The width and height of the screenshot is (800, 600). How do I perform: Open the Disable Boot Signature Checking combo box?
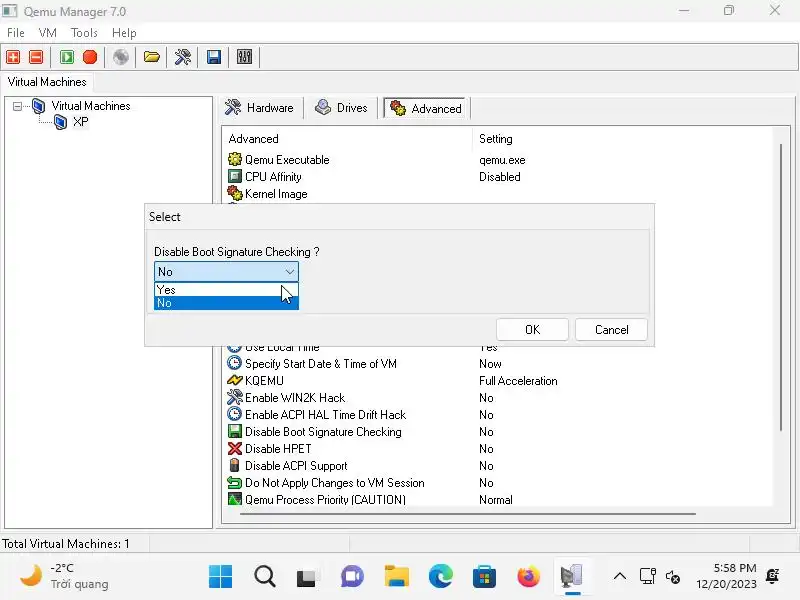[226, 272]
